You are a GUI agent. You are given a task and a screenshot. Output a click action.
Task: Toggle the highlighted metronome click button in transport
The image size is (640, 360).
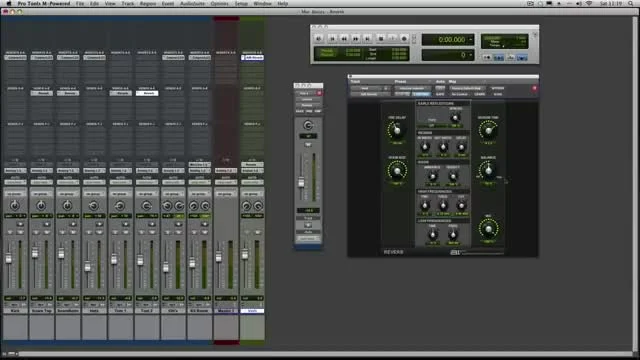click(498, 58)
